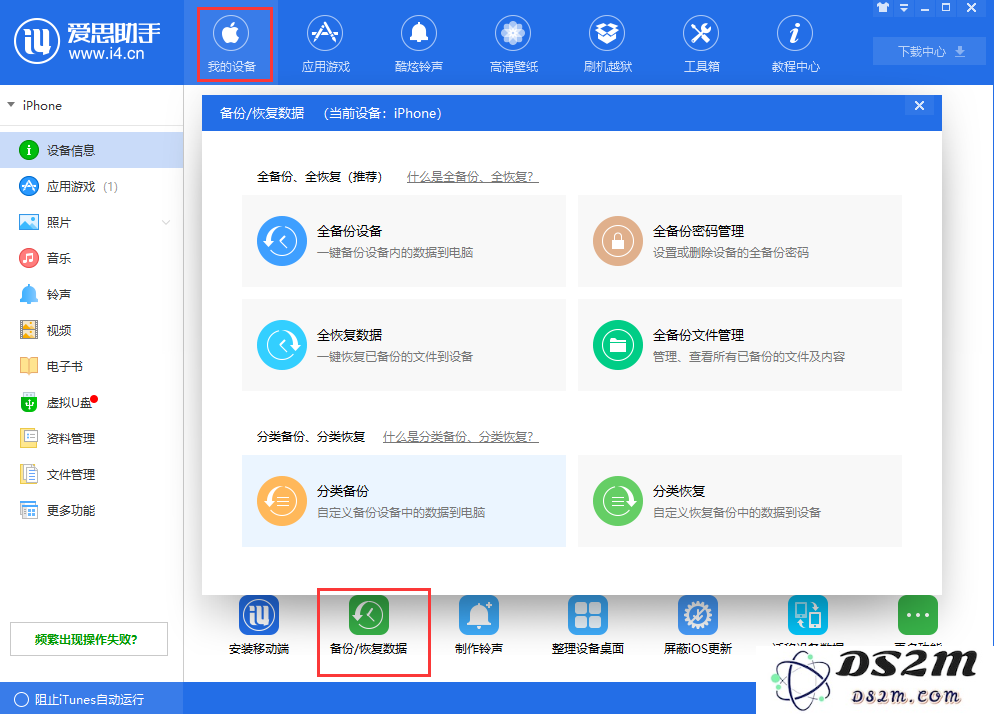Open 虚拟U盘 in sidebar
994x714 pixels.
[x=91, y=403]
